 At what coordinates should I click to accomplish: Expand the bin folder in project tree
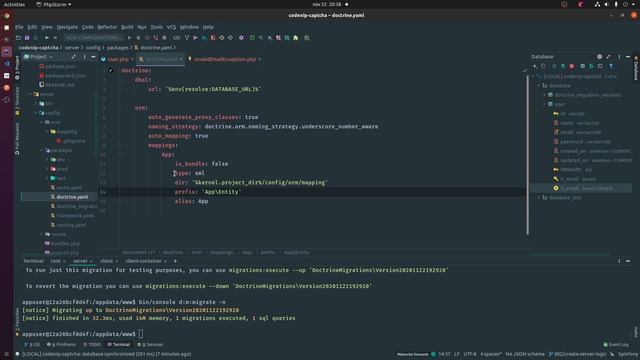[36, 104]
